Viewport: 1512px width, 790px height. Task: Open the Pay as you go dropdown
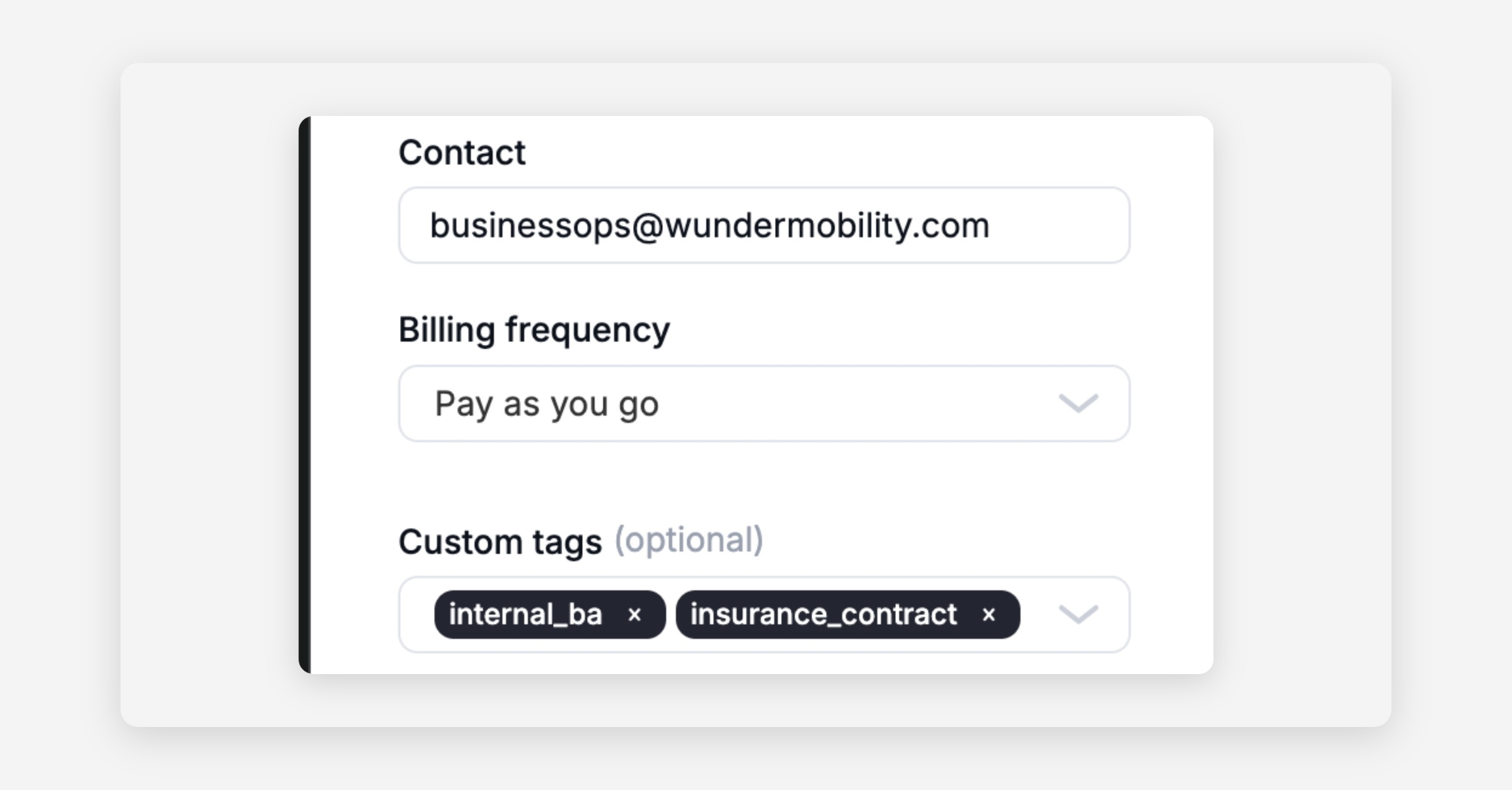[764, 403]
